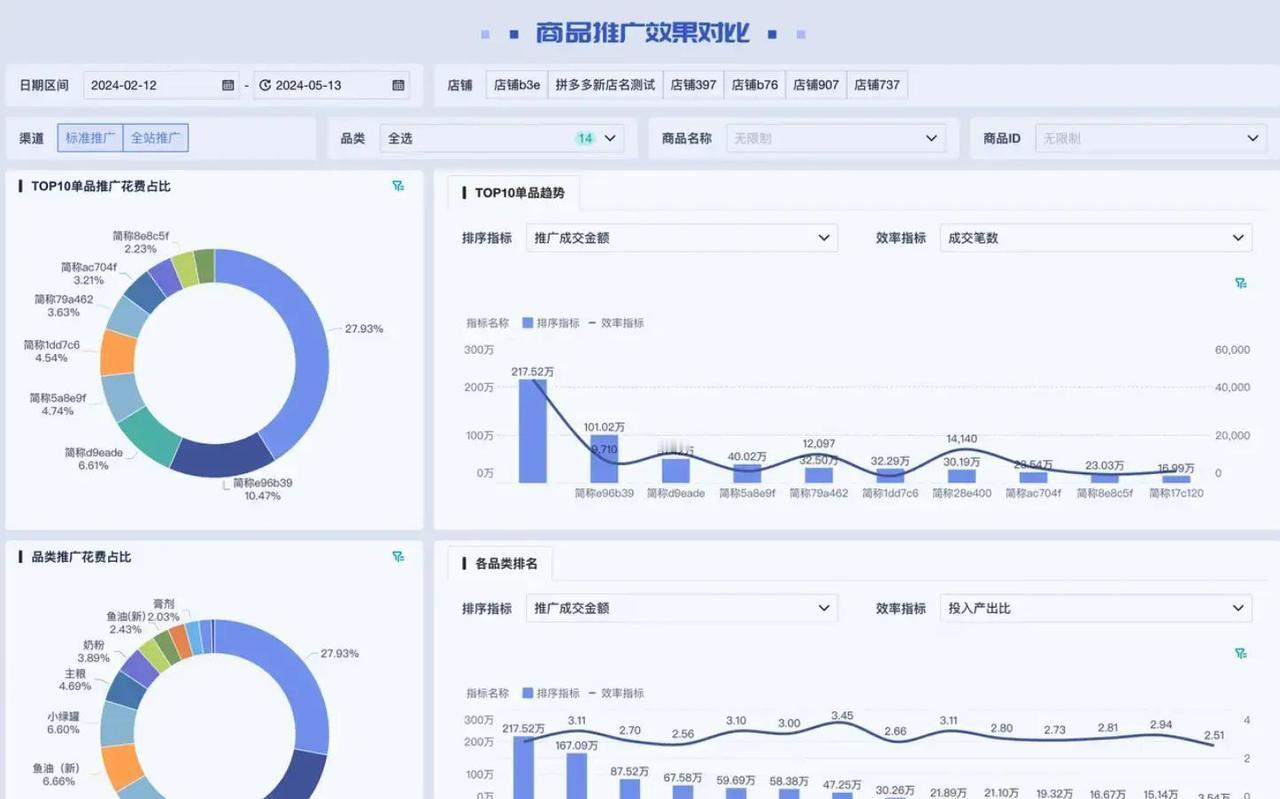Toggle 排序指标 legend in TOP10单品趋势 chart

[x=551, y=323]
